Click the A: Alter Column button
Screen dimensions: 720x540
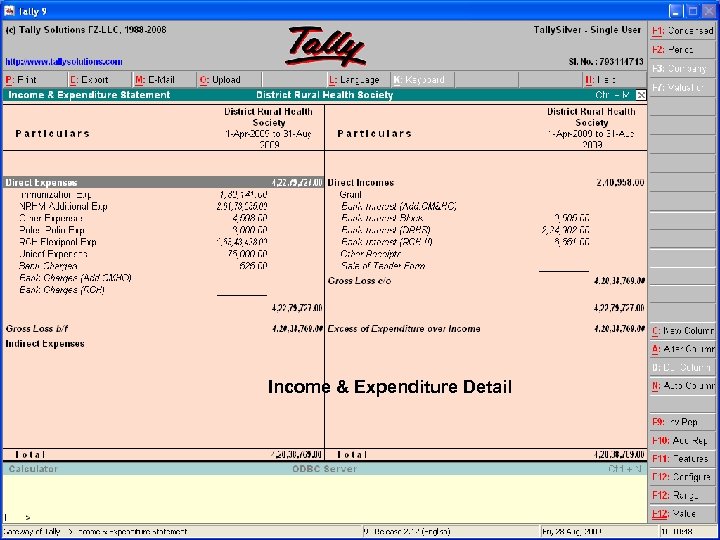pos(683,349)
